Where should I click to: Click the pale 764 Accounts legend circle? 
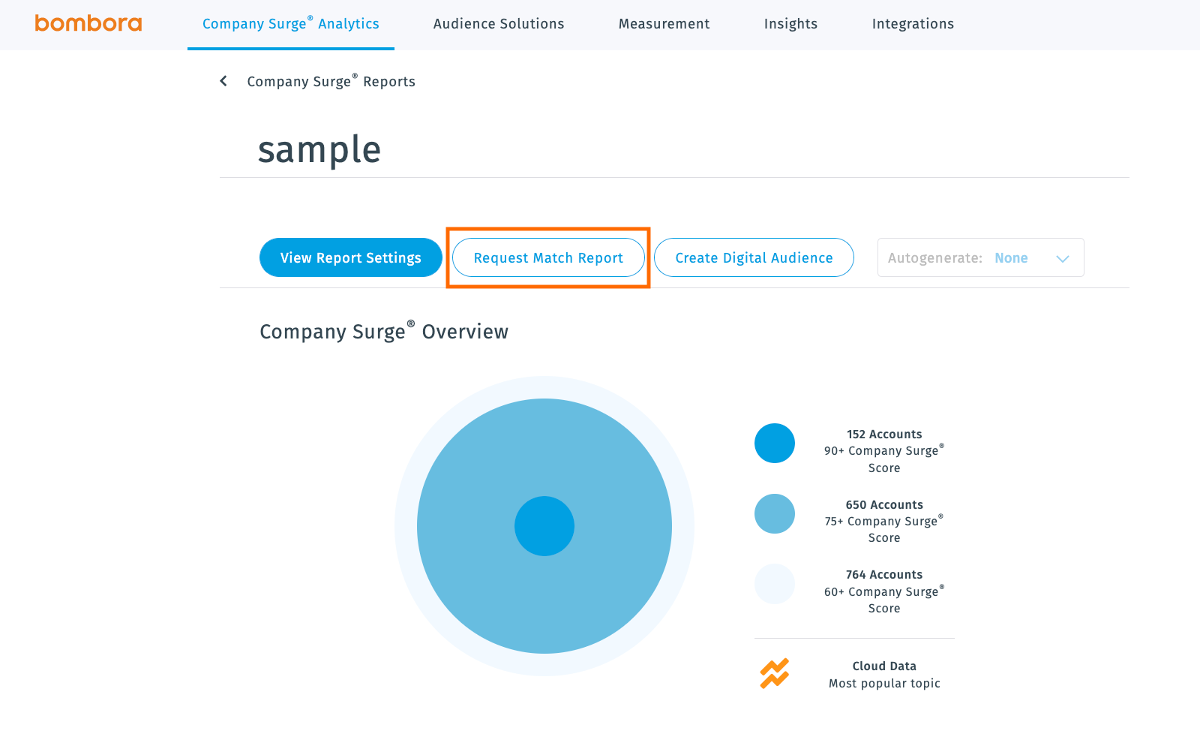coord(774,583)
